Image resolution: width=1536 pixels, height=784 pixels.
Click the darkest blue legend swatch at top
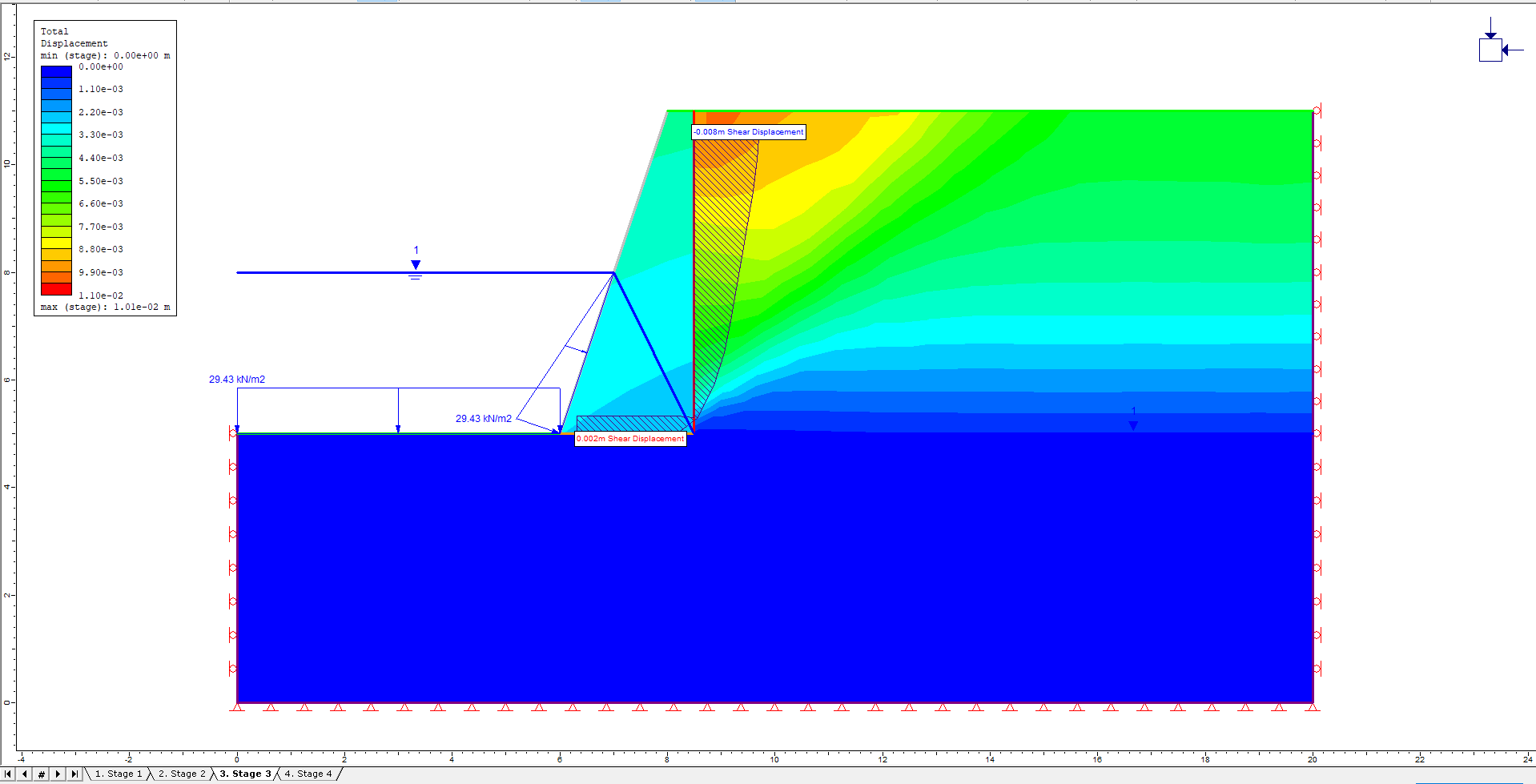56,71
